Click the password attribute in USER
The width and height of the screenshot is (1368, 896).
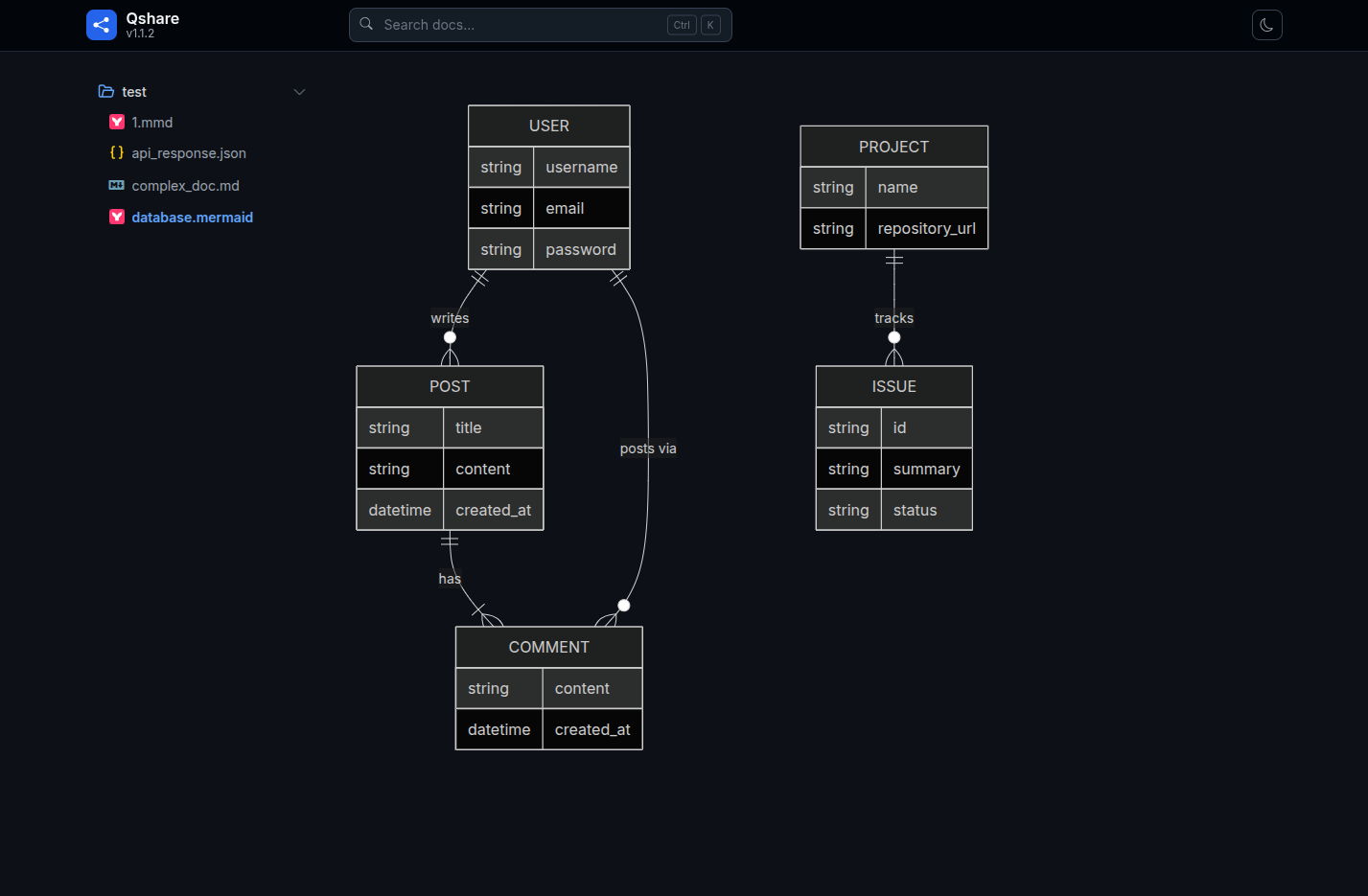pyautogui.click(x=582, y=249)
